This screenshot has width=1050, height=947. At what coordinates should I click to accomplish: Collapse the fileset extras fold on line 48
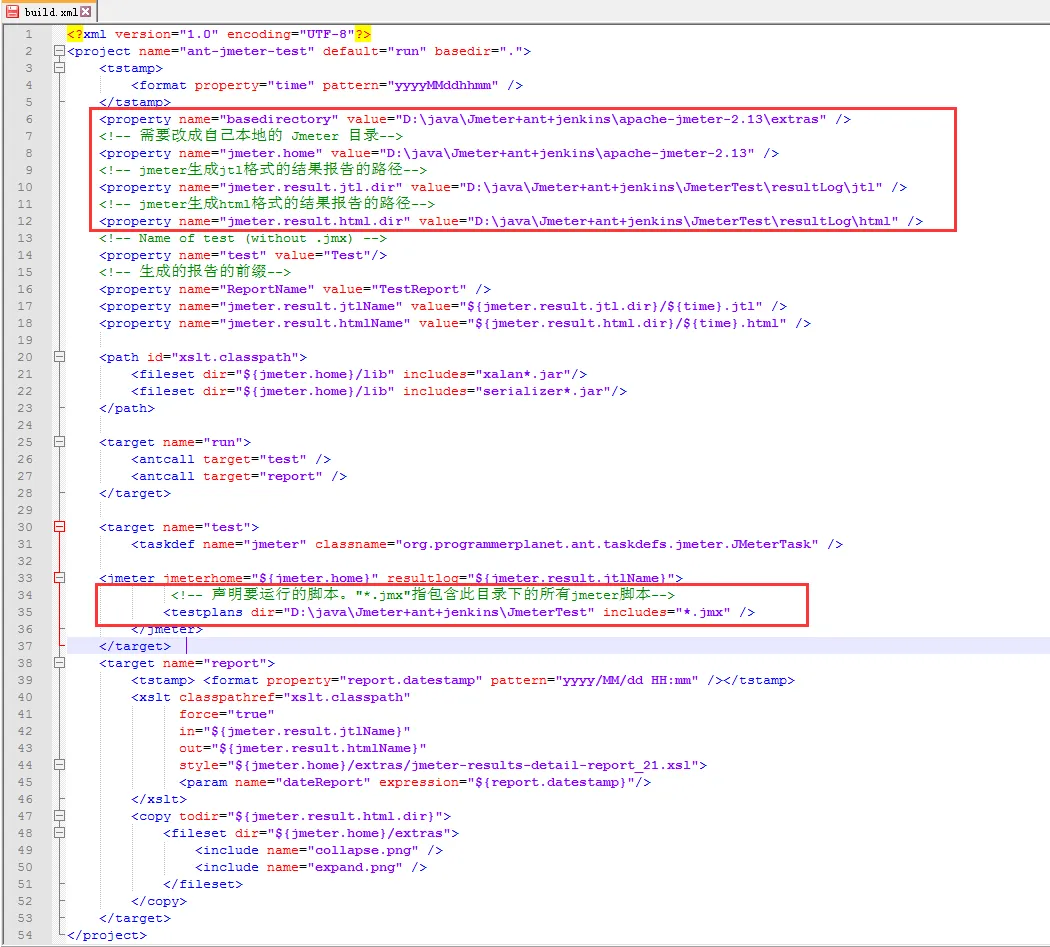coord(60,833)
